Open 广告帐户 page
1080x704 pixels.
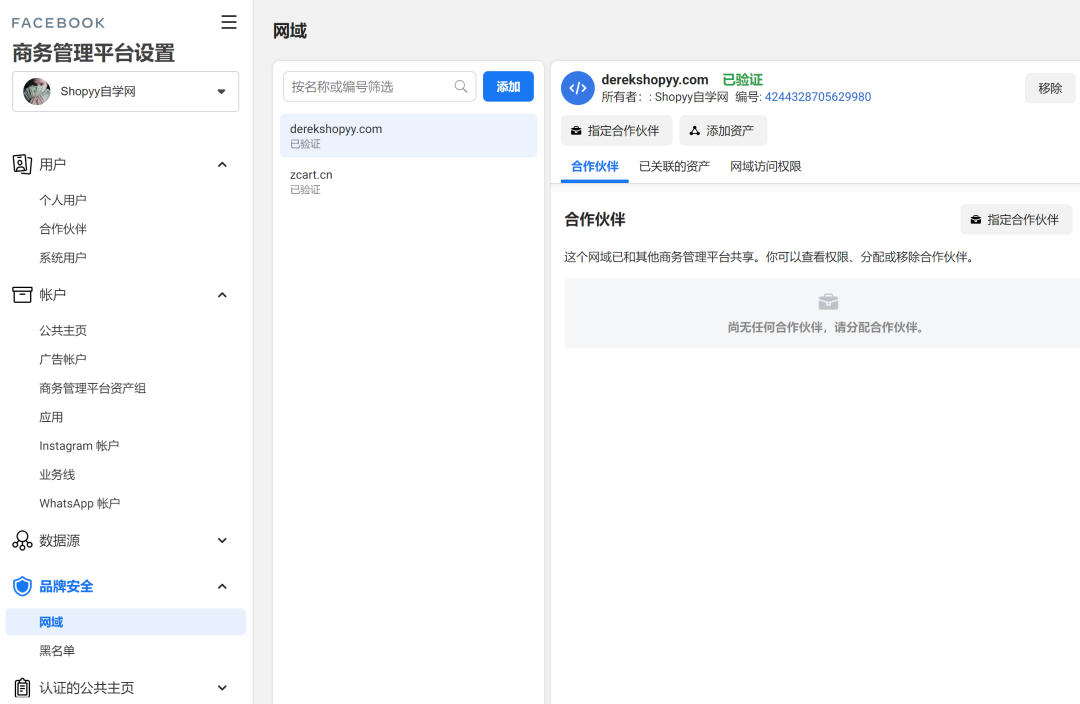[x=63, y=360]
